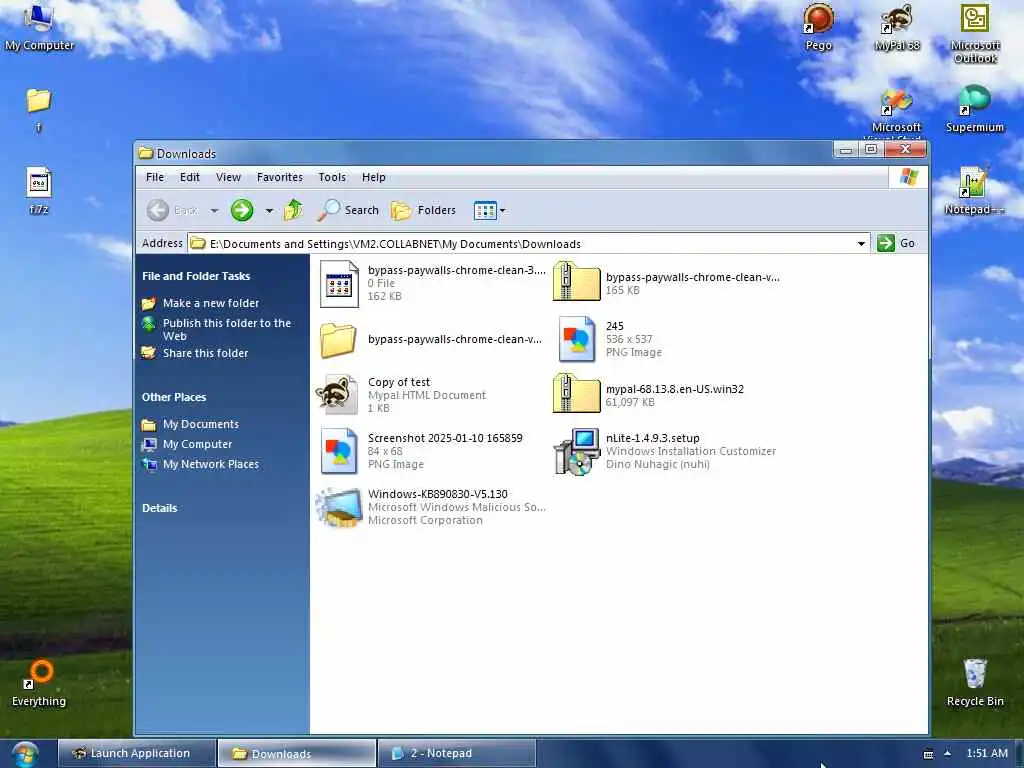
Task: Click the Start button on the taskbar
Action: [x=24, y=753]
